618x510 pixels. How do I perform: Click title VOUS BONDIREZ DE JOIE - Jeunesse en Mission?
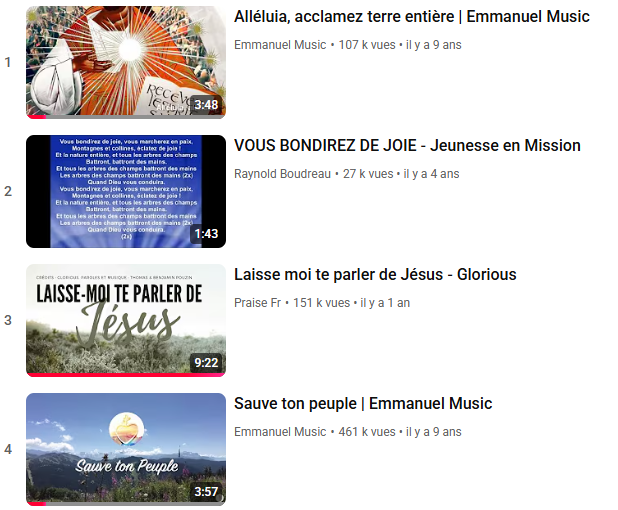pos(407,145)
